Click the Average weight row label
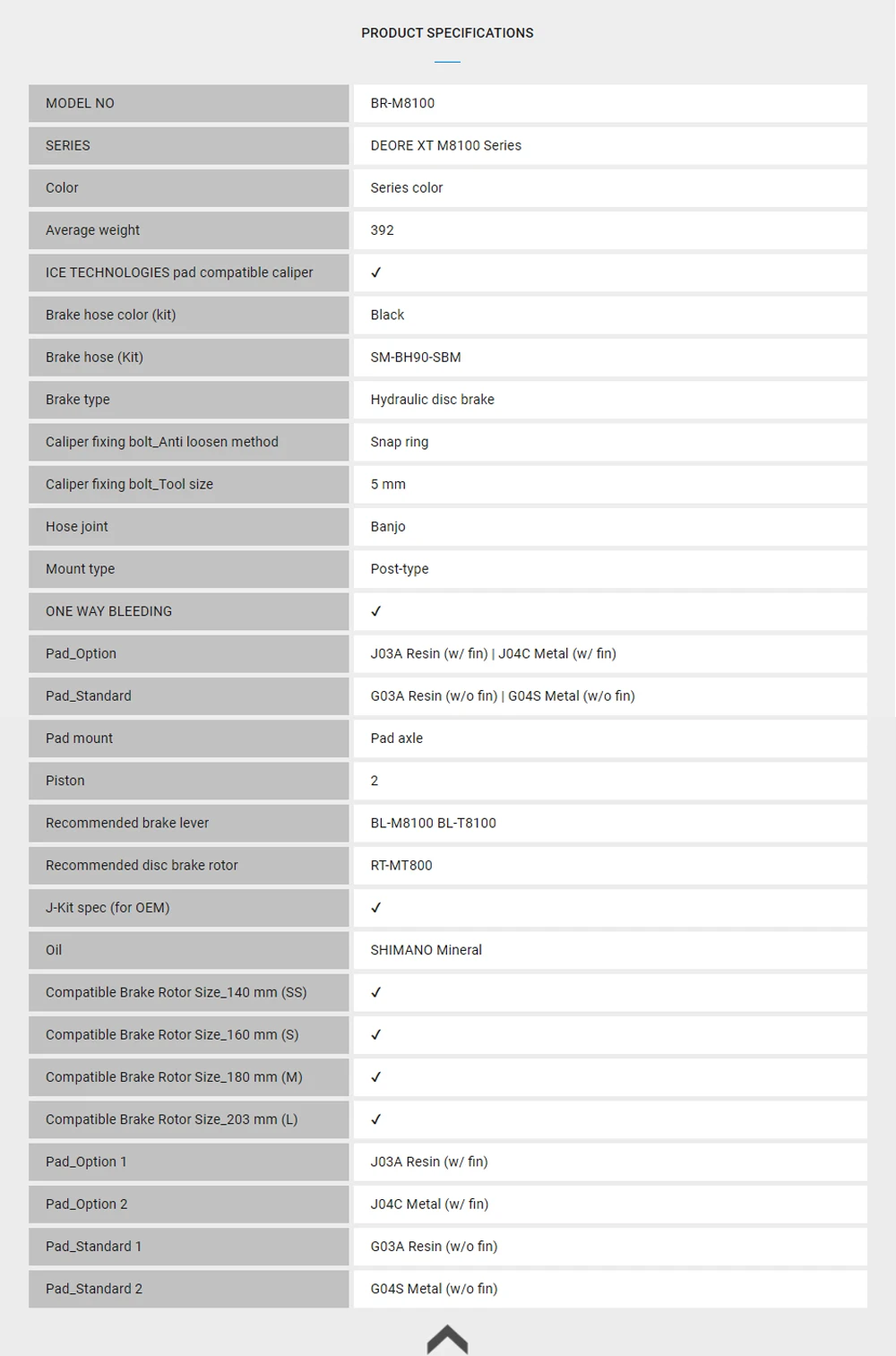896x1356 pixels. pyautogui.click(x=92, y=230)
